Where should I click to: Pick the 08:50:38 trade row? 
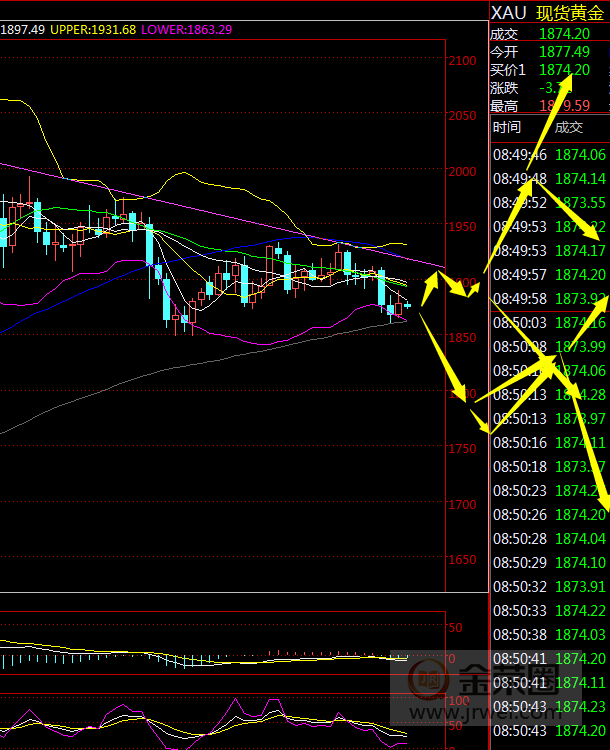[x=548, y=635]
